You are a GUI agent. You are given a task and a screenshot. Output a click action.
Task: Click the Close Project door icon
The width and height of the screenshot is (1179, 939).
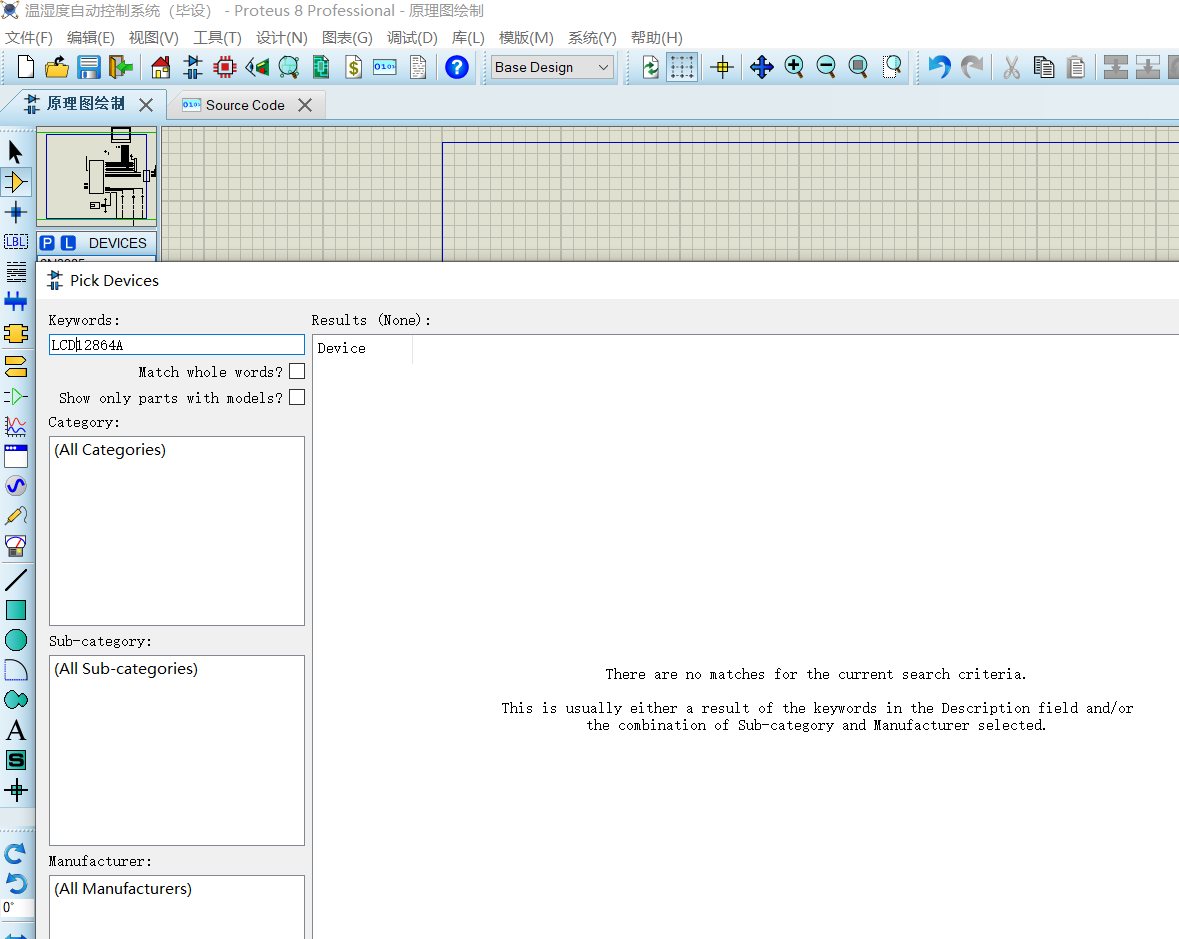[120, 68]
